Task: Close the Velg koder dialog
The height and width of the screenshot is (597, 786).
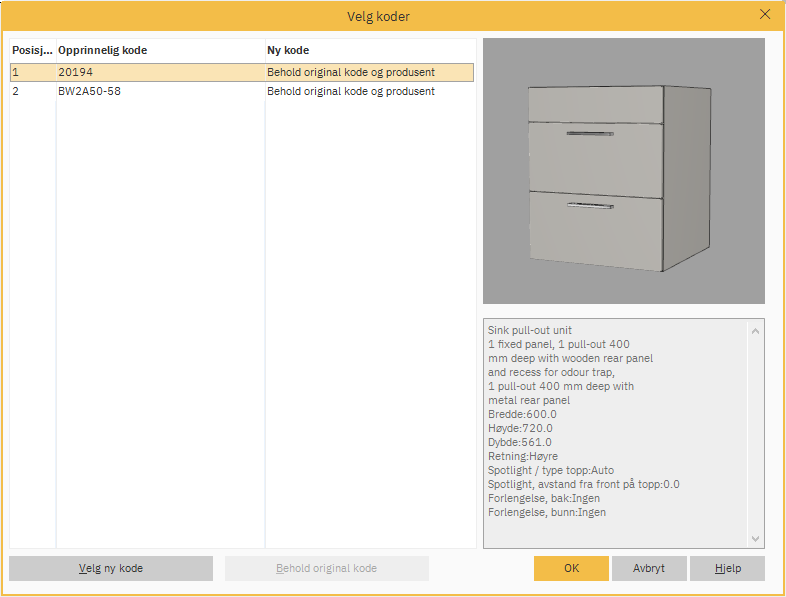Action: [764, 15]
